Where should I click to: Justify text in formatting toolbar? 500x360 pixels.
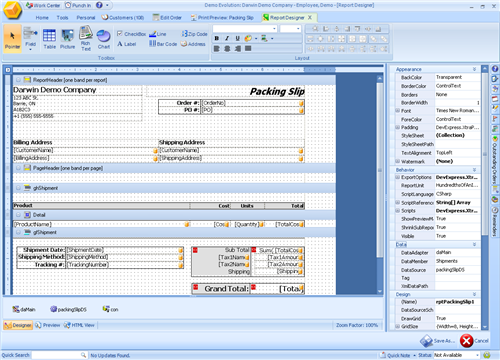click(248, 49)
